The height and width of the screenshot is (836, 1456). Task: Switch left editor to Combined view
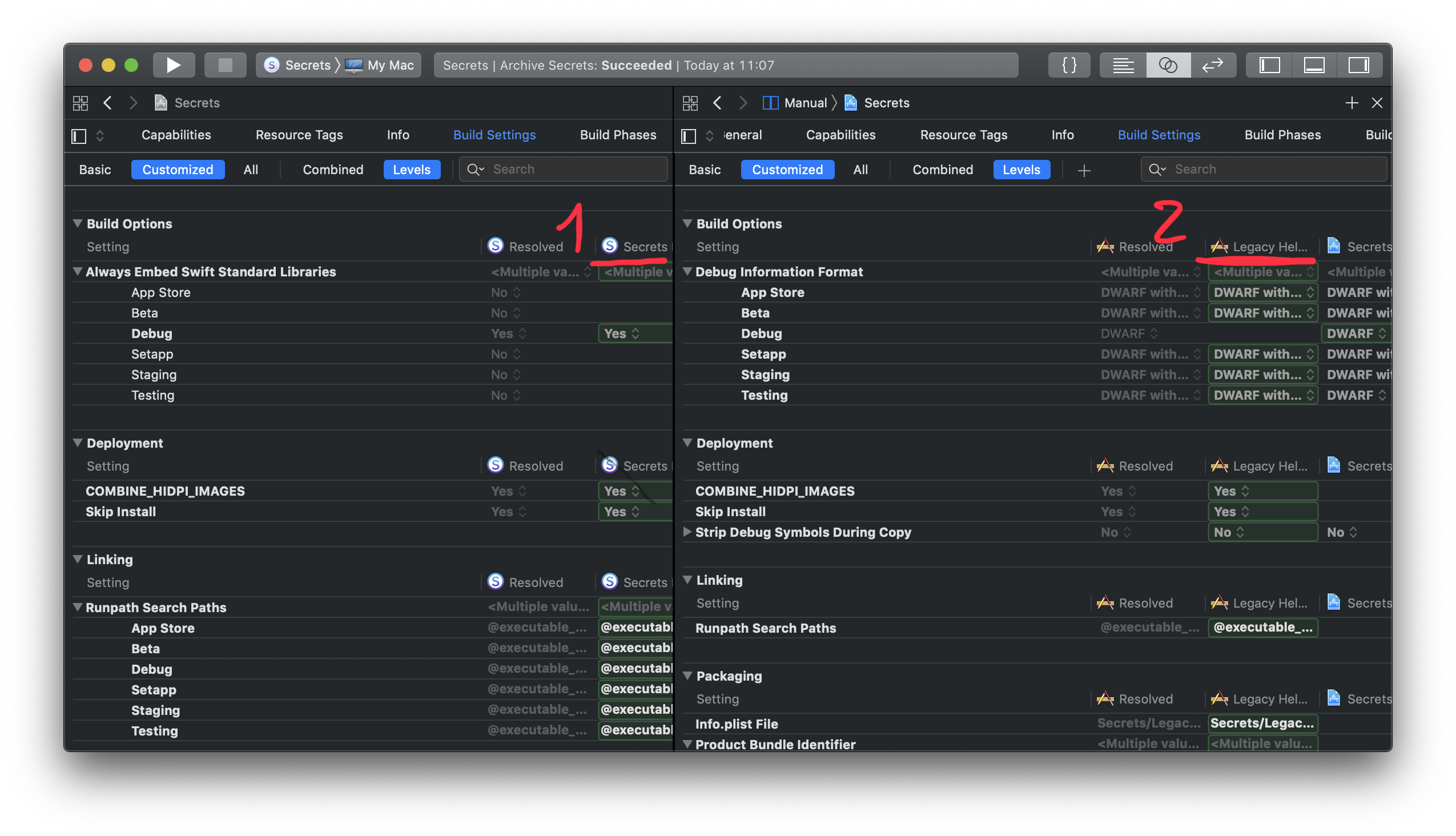333,170
